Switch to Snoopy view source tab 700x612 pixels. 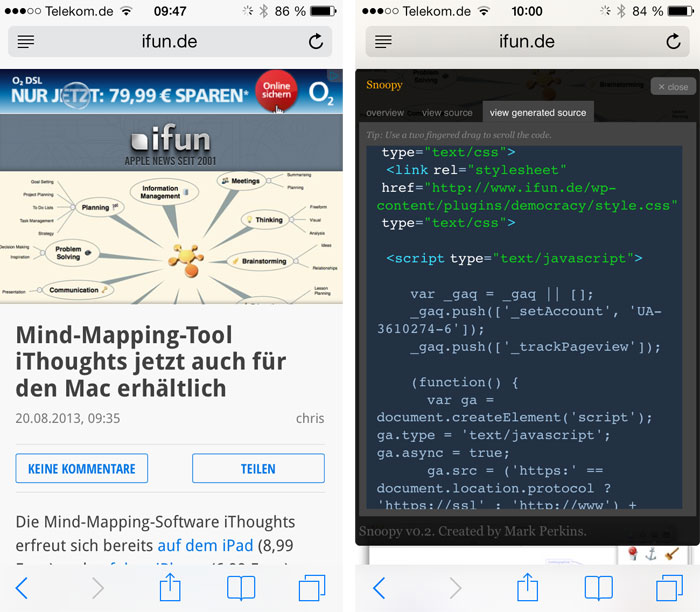coord(447,112)
